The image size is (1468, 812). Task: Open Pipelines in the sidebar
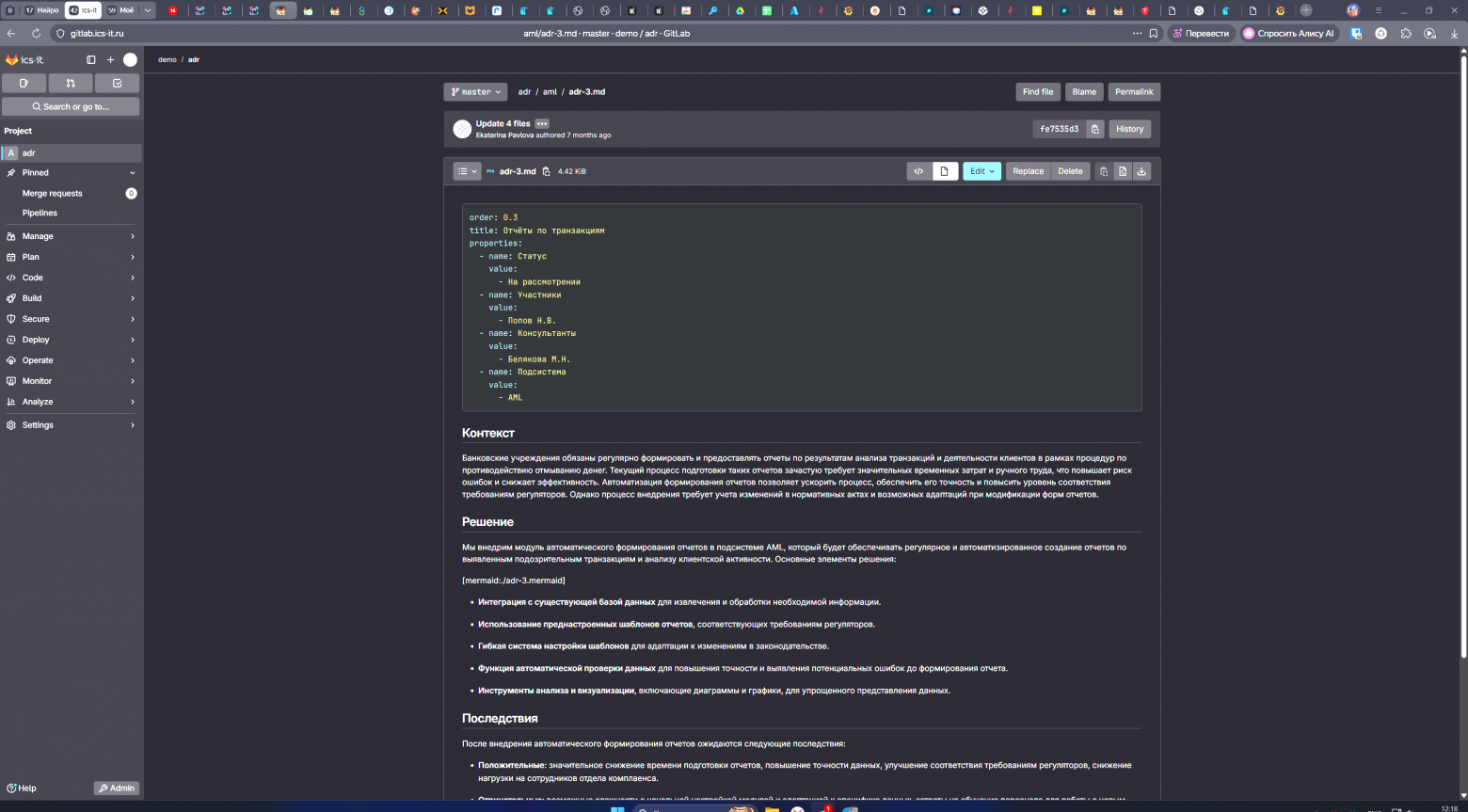(40, 213)
